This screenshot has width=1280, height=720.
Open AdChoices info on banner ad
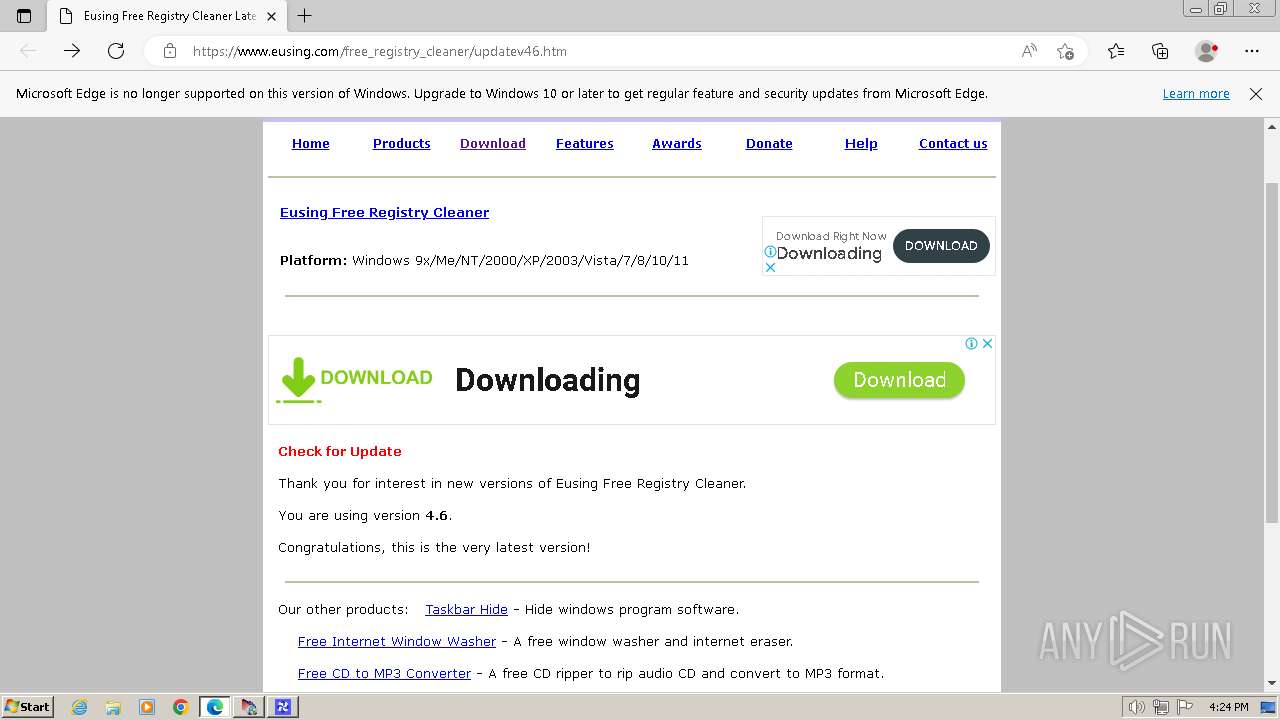click(971, 343)
